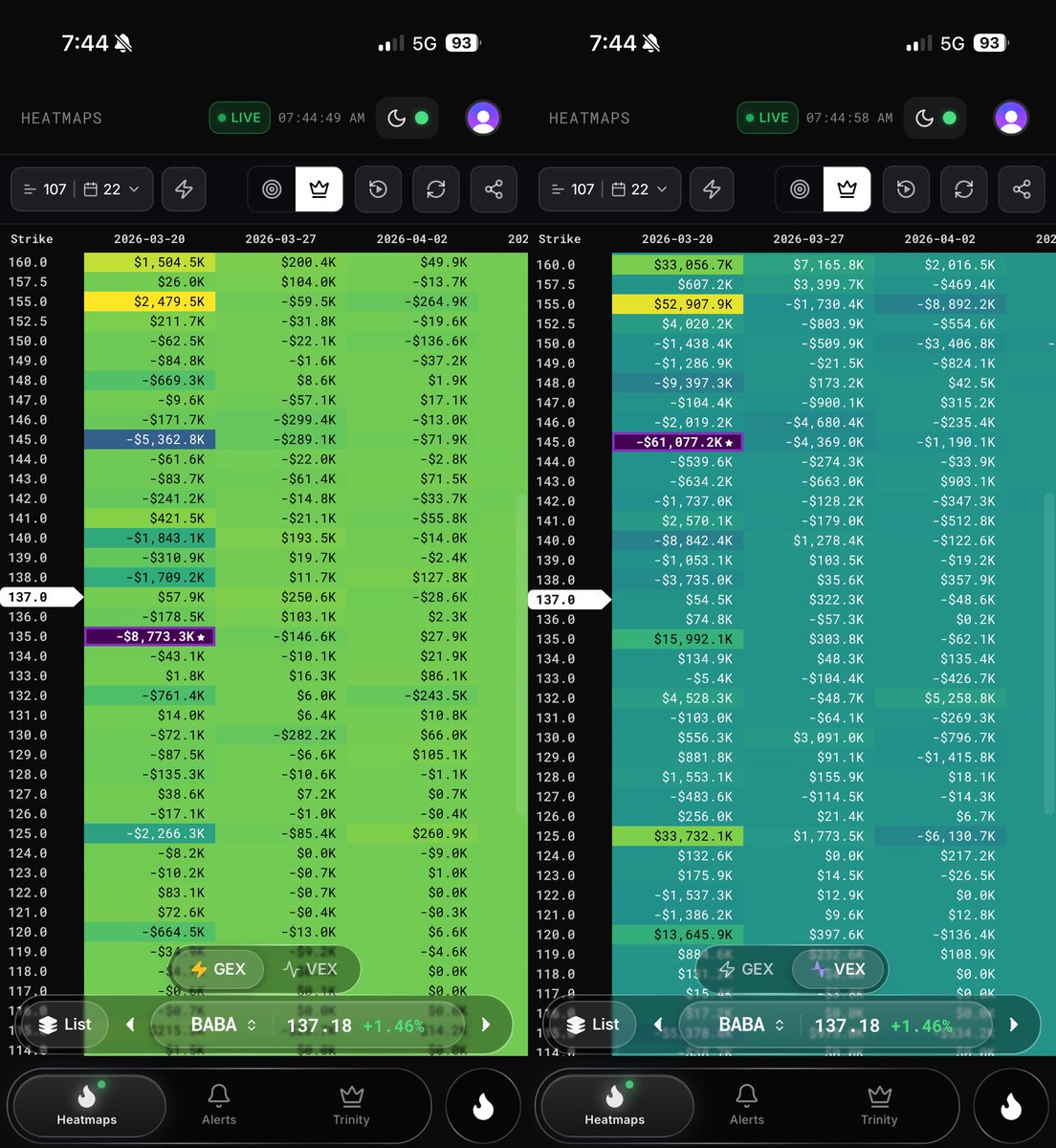Screen dimensions: 1056x1148
Task: Click the refresh data icon
Action: [x=436, y=189]
